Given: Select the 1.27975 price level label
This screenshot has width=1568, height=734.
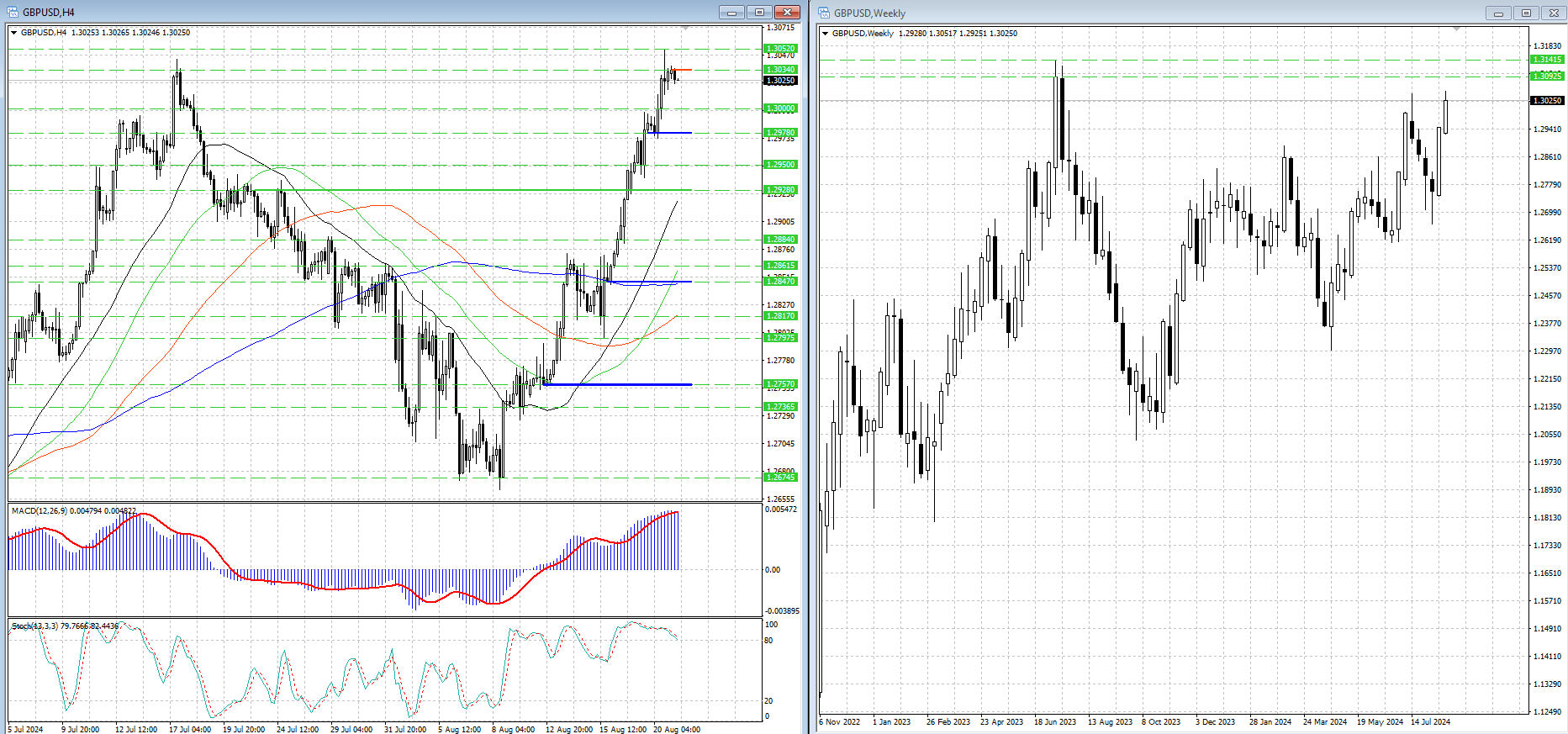Looking at the screenshot, I should pos(780,338).
